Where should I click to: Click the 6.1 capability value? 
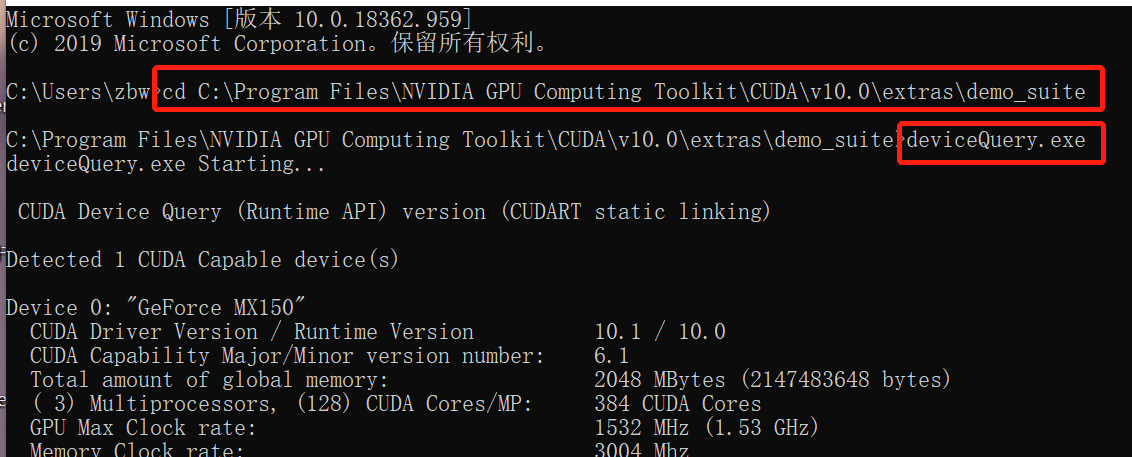tap(611, 356)
